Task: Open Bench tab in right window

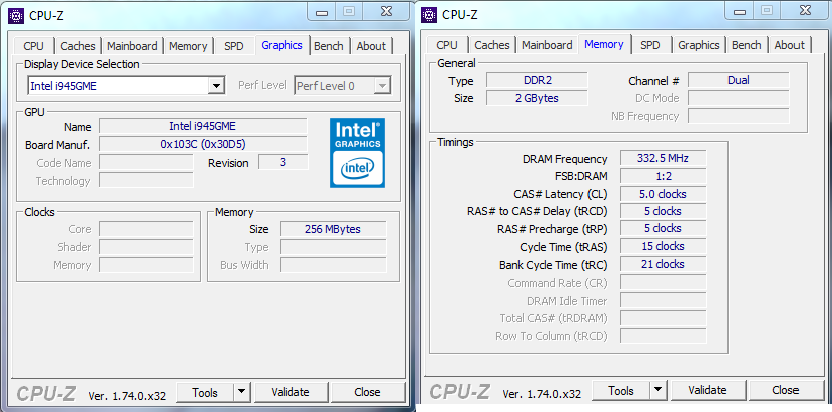Action: pos(747,45)
